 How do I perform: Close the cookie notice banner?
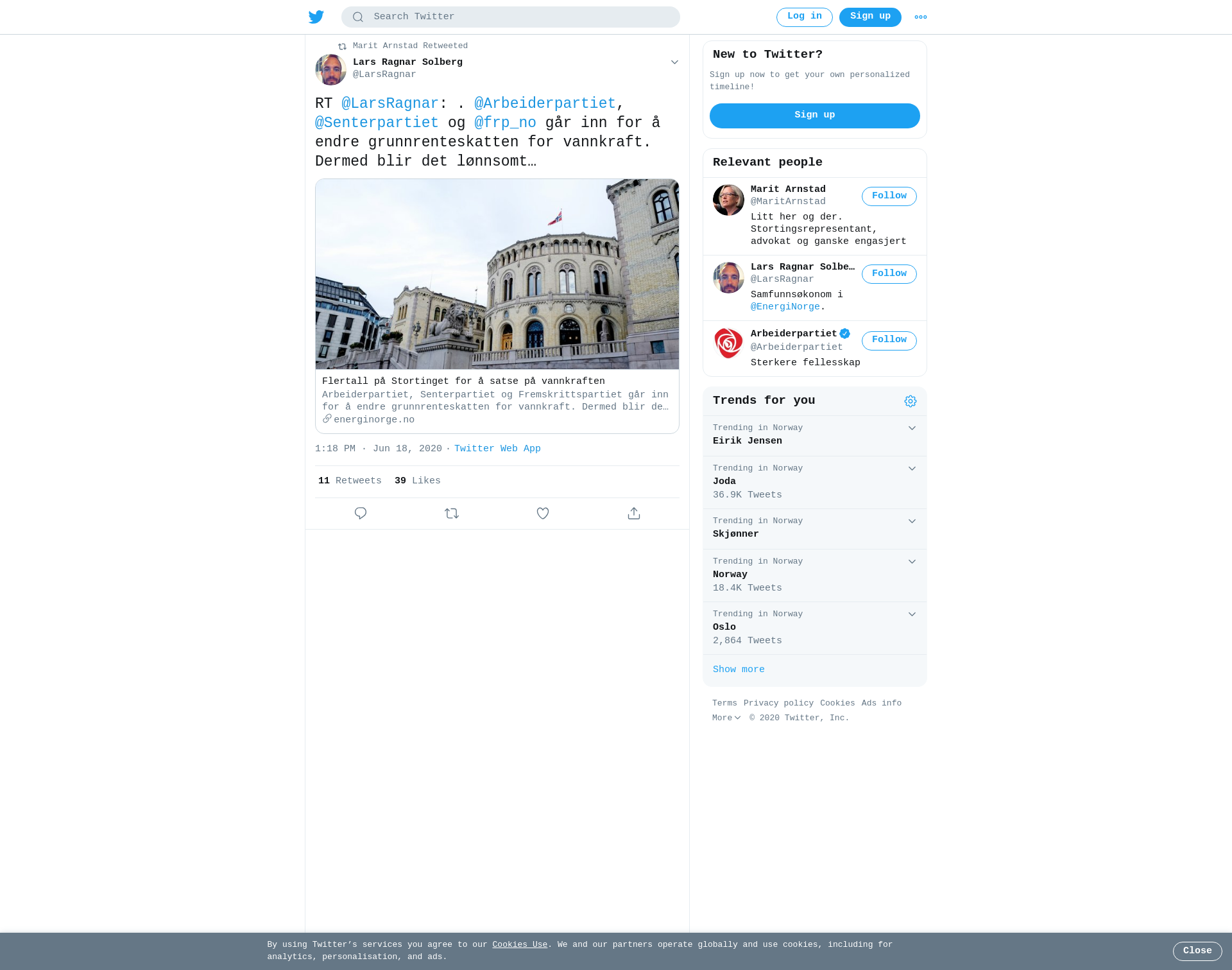[x=1197, y=951]
